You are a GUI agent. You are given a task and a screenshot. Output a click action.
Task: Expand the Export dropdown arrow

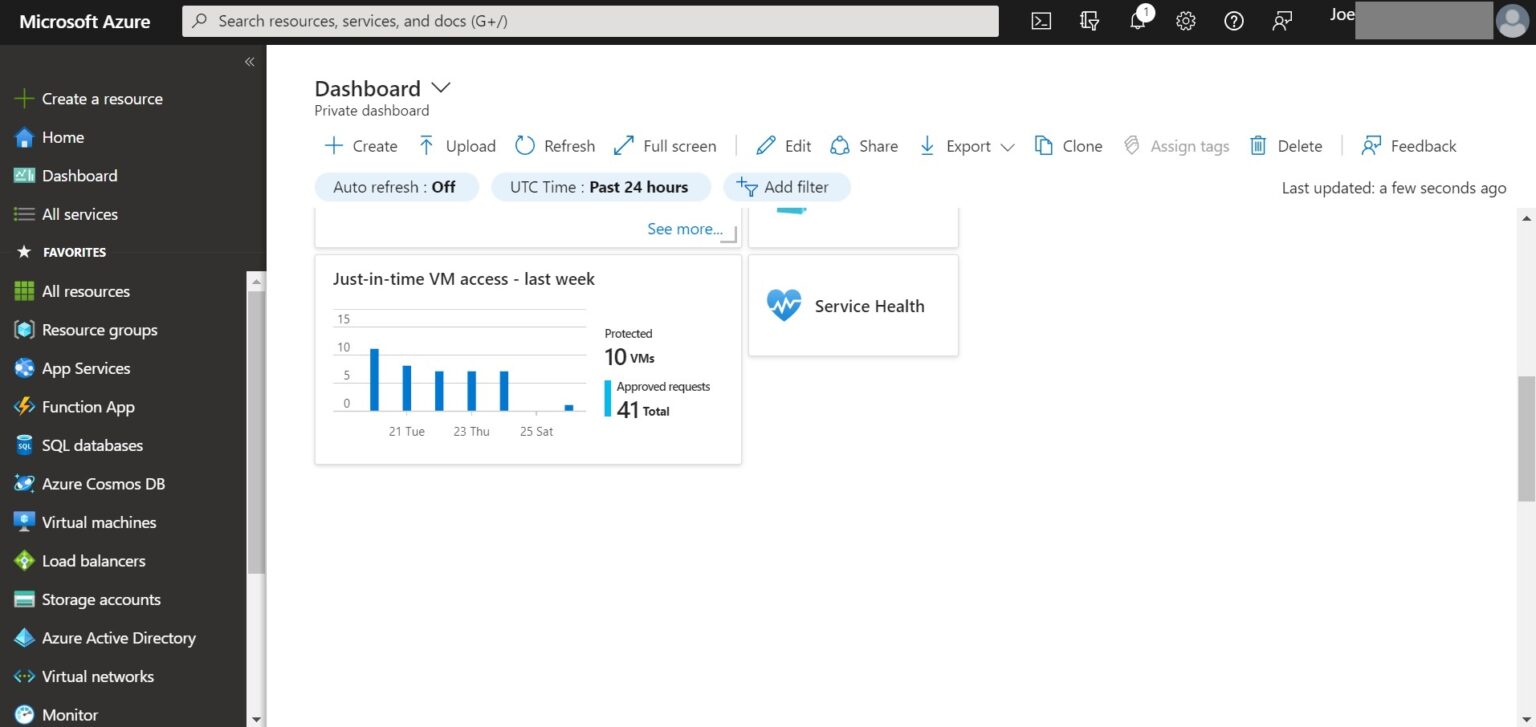click(1008, 146)
